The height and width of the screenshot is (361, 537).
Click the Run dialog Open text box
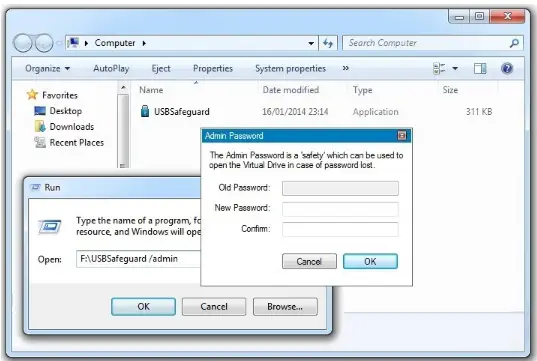138,259
